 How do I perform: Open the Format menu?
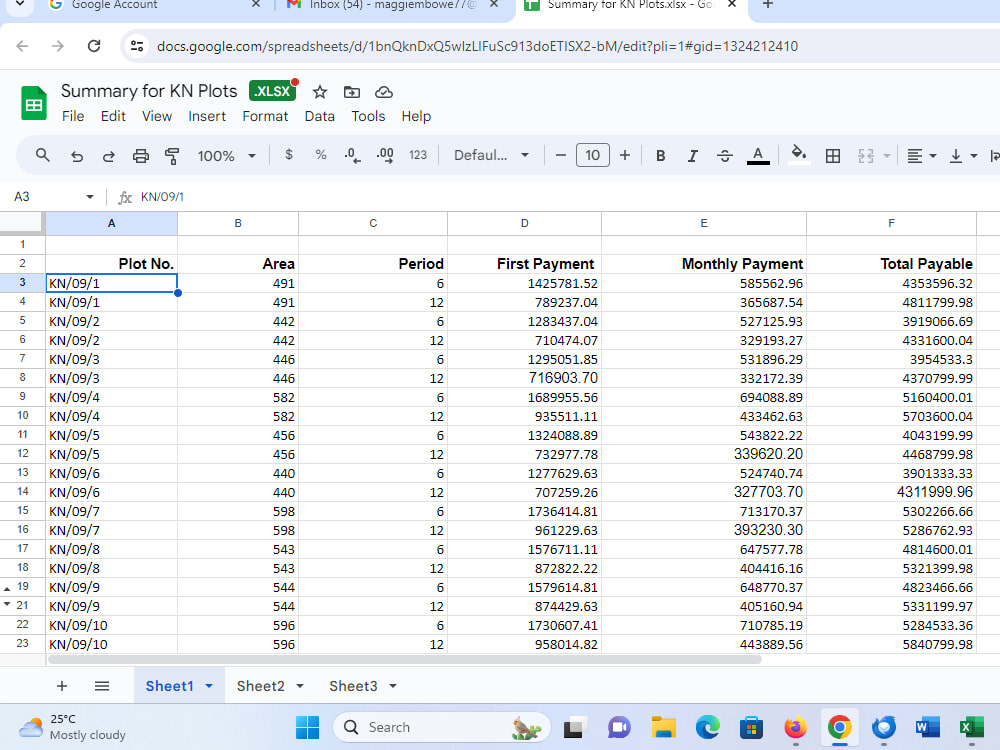click(x=265, y=116)
